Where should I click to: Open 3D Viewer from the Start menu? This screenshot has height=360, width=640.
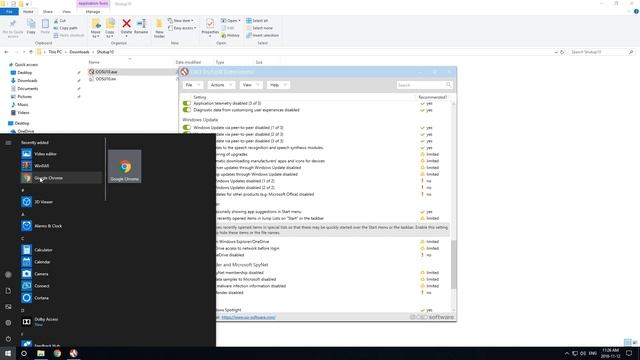61,202
